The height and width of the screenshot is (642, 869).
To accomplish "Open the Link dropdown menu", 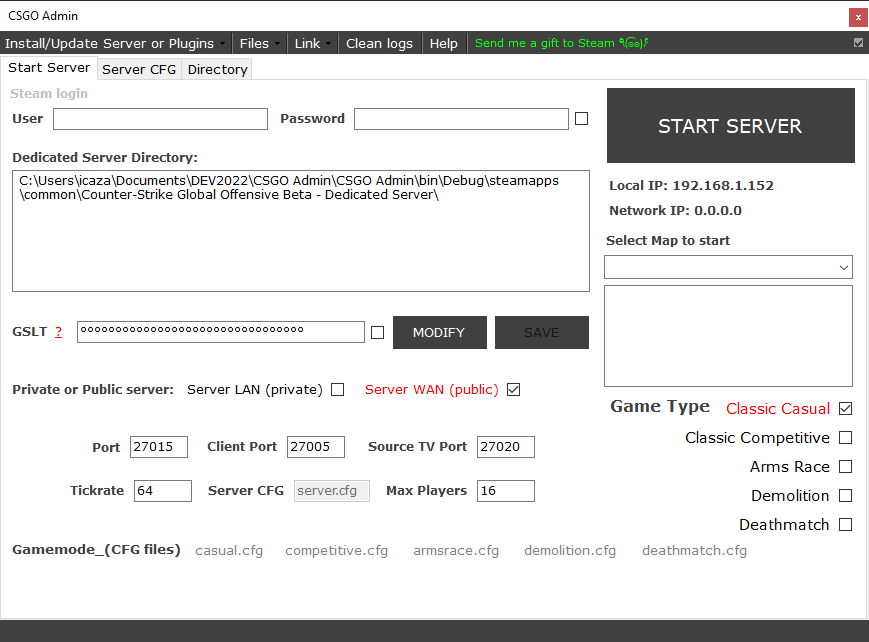I will [x=313, y=43].
